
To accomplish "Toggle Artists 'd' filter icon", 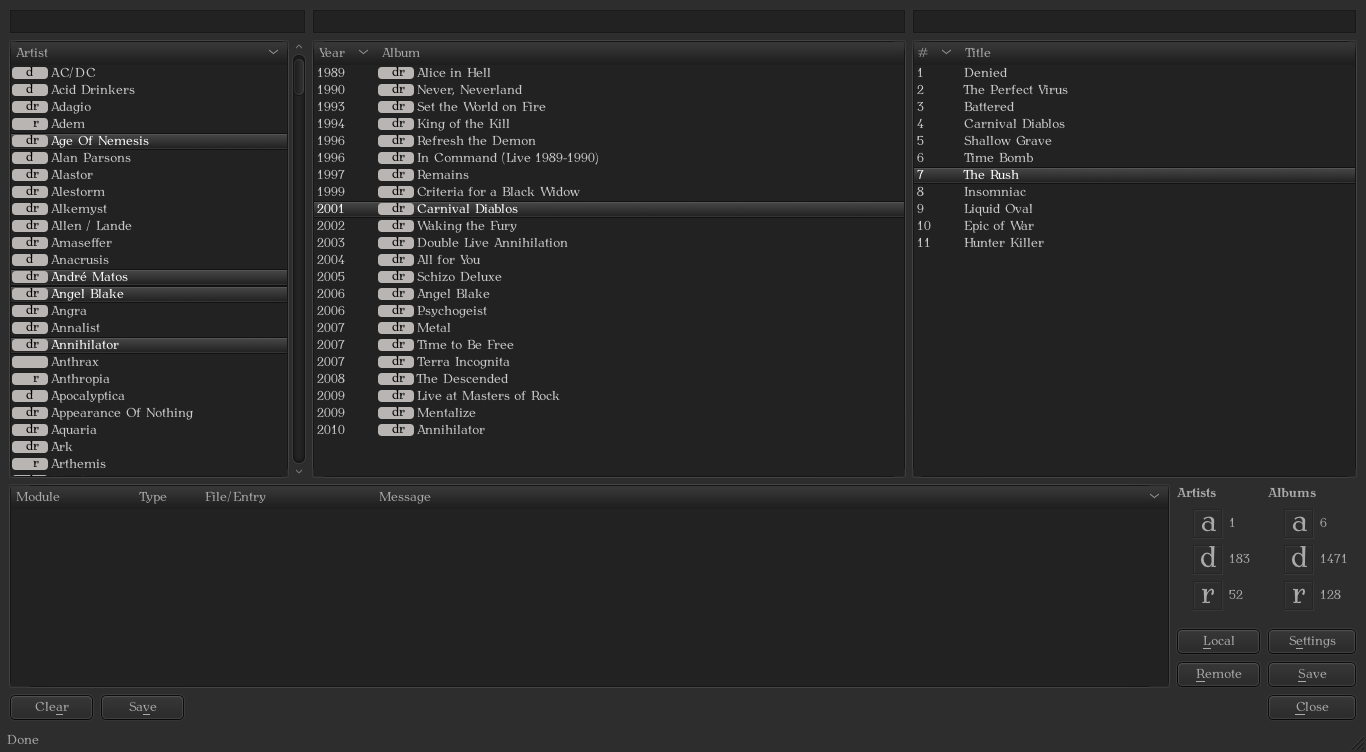I will click(1208, 559).
